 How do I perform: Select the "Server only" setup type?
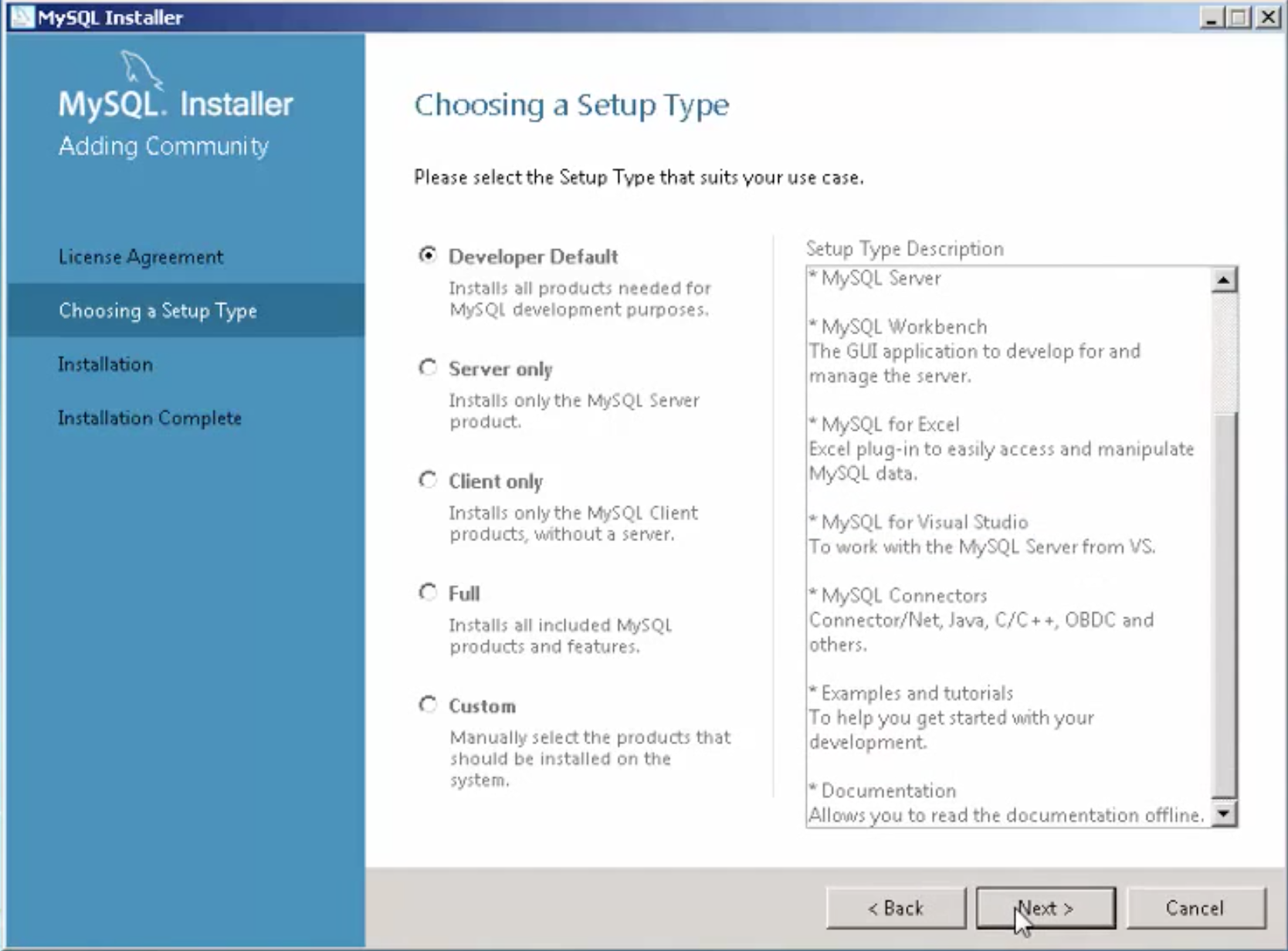click(x=429, y=368)
